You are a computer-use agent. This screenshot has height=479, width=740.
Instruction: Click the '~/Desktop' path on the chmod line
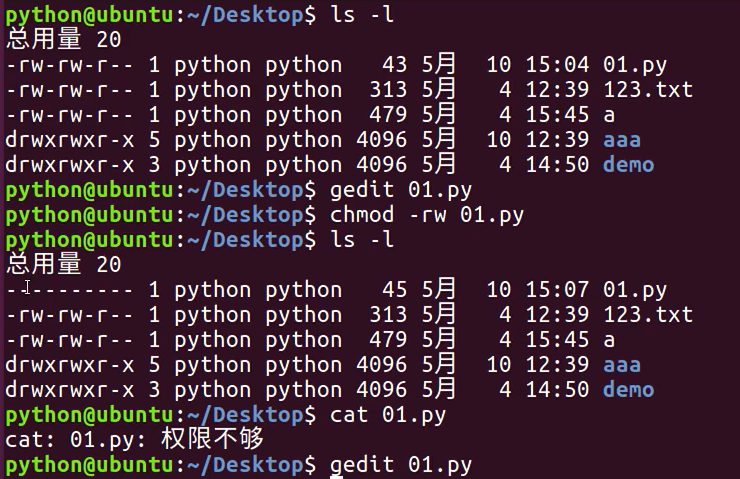click(x=245, y=216)
